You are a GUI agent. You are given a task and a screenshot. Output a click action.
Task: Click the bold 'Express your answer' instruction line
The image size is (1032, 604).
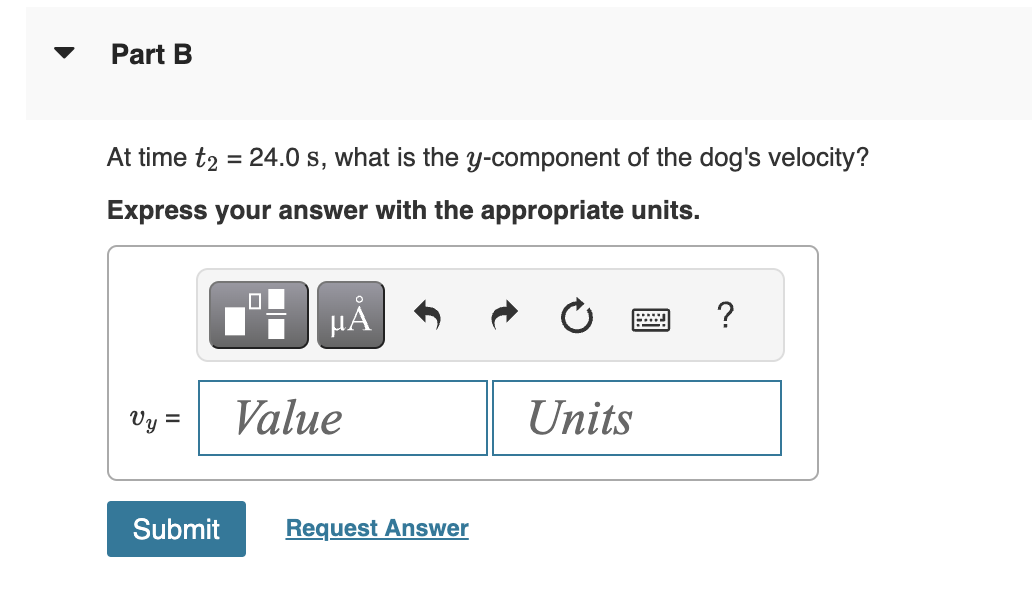[404, 210]
